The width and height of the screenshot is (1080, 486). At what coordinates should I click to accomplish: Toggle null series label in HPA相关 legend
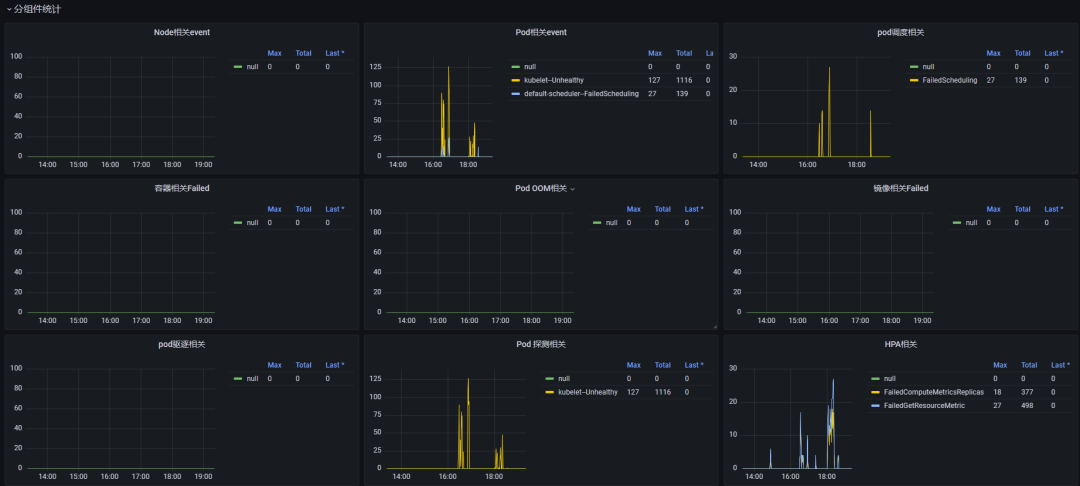tap(889, 379)
